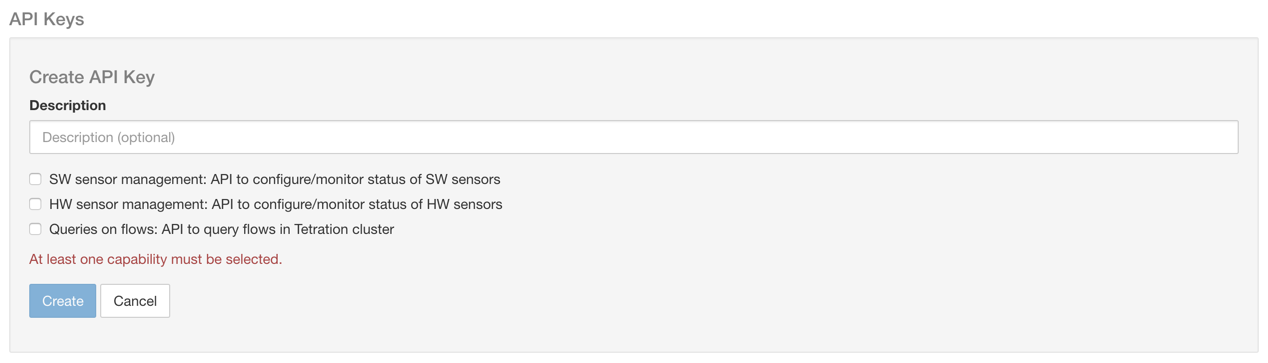Select the 'HW sensor management' label text
Image resolution: width=1268 pixels, height=363 pixels.
(127, 204)
